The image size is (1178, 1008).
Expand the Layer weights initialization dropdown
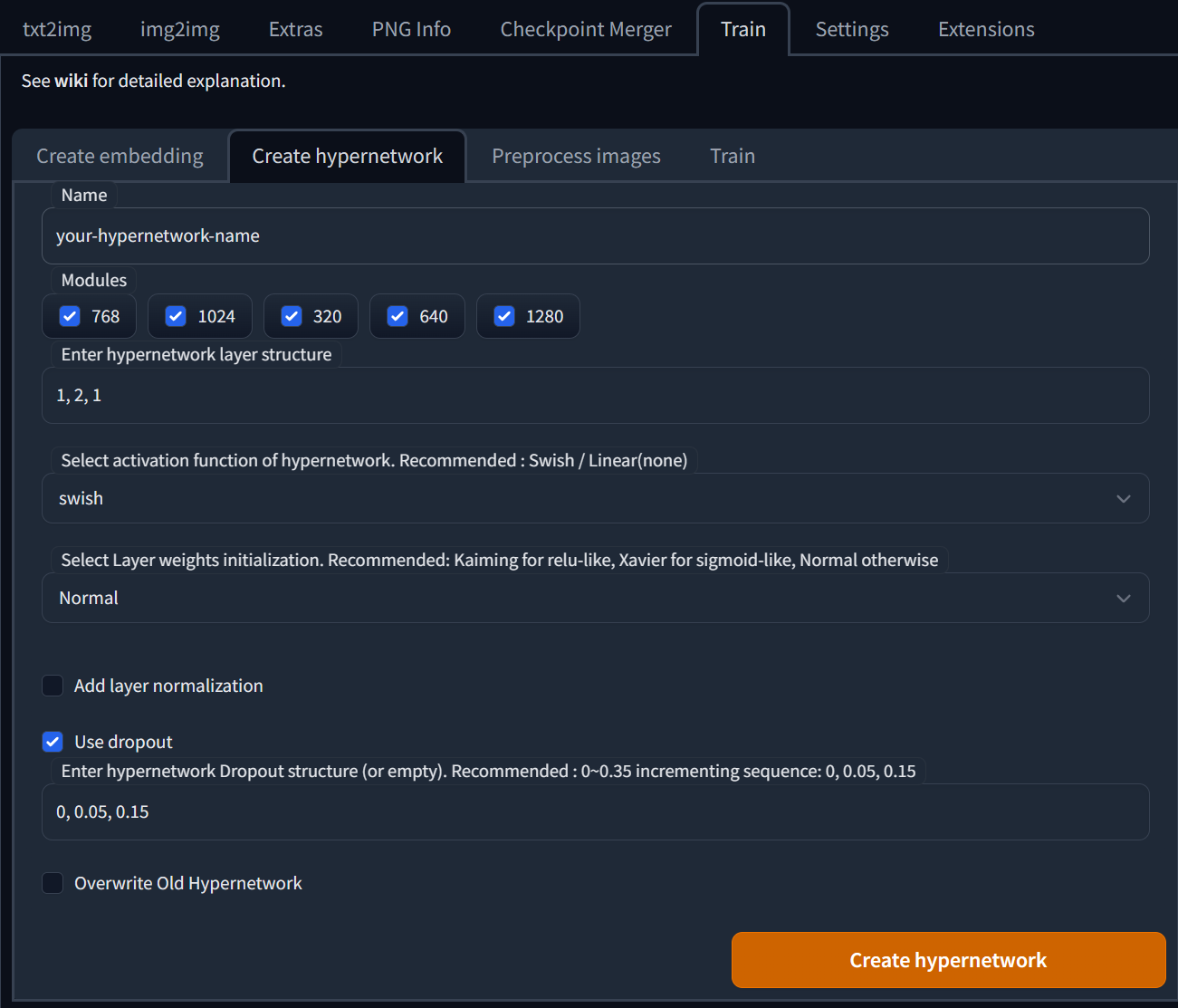pyautogui.click(x=1123, y=598)
